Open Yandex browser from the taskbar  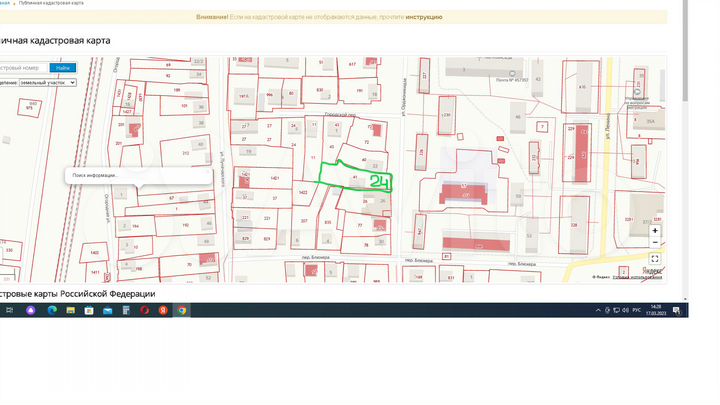162,310
